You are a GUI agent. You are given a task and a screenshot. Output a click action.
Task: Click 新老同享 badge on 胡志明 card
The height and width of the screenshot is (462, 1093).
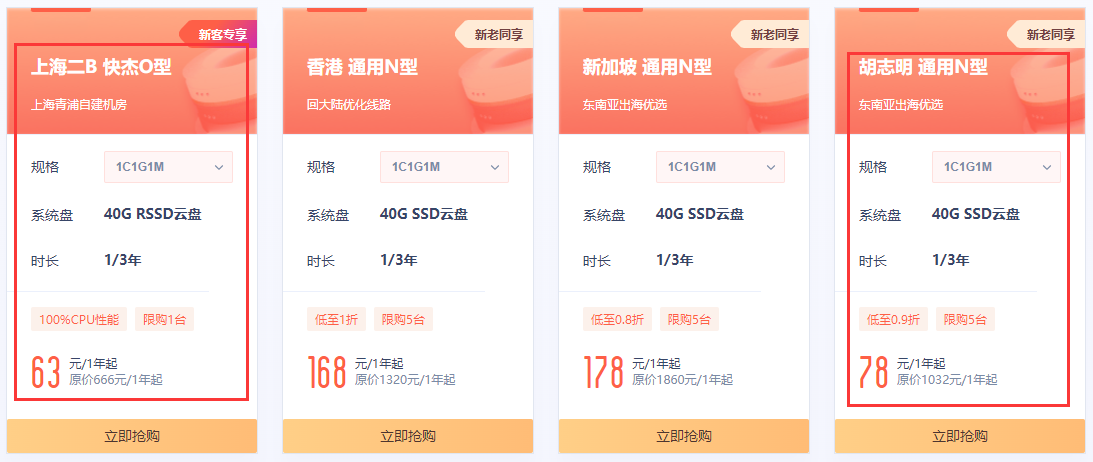point(1046,34)
